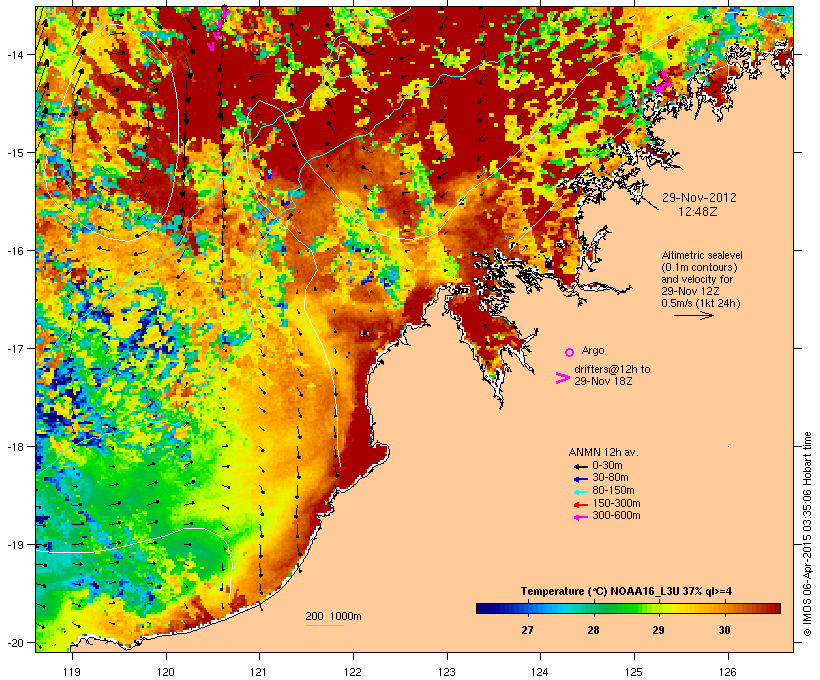The height and width of the screenshot is (680, 820).
Task: Click the magenta Argo circle symbol
Action: (570, 352)
